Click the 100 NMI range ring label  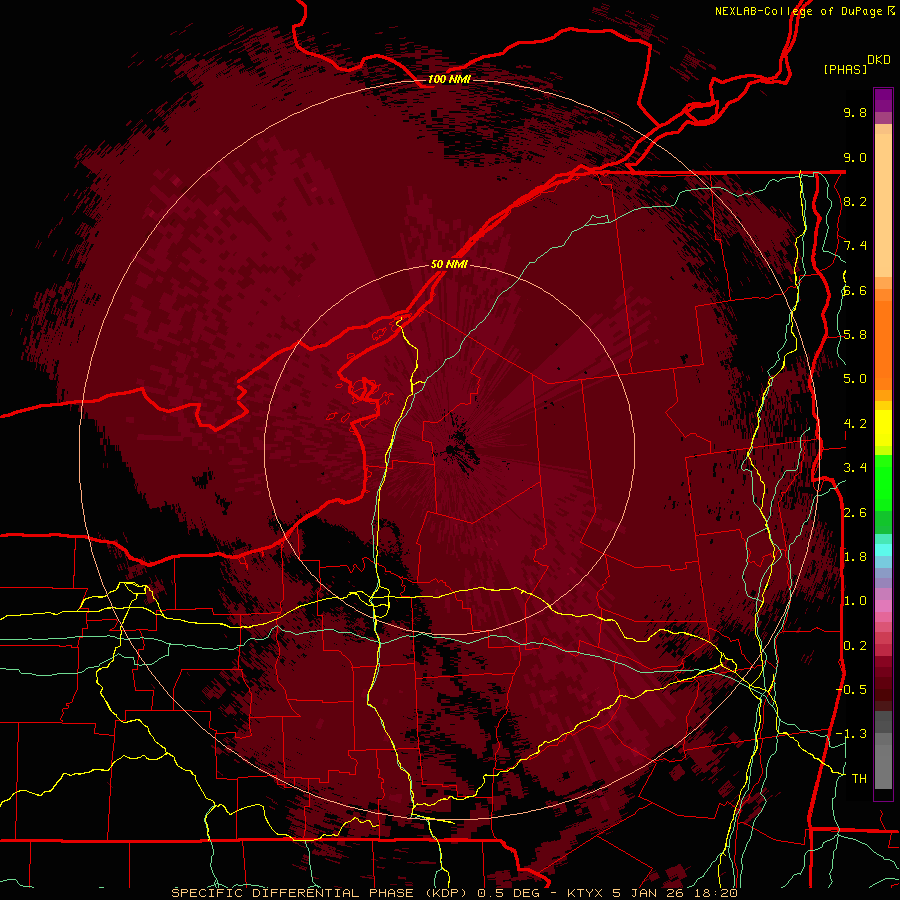pos(449,79)
